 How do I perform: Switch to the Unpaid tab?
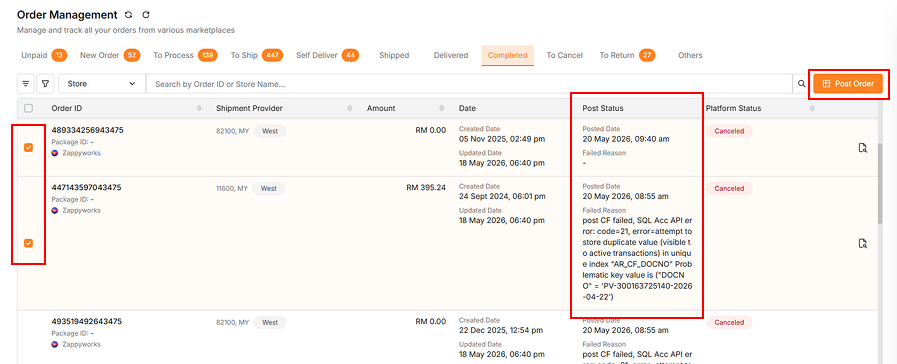(43, 55)
